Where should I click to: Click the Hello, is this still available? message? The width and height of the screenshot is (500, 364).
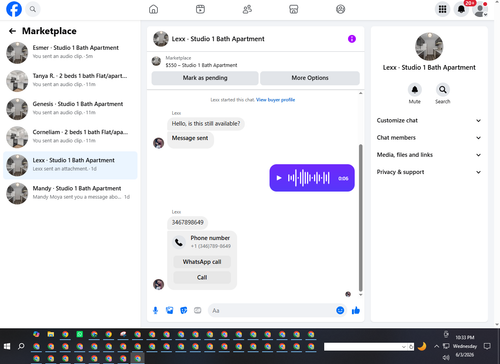pyautogui.click(x=206, y=124)
